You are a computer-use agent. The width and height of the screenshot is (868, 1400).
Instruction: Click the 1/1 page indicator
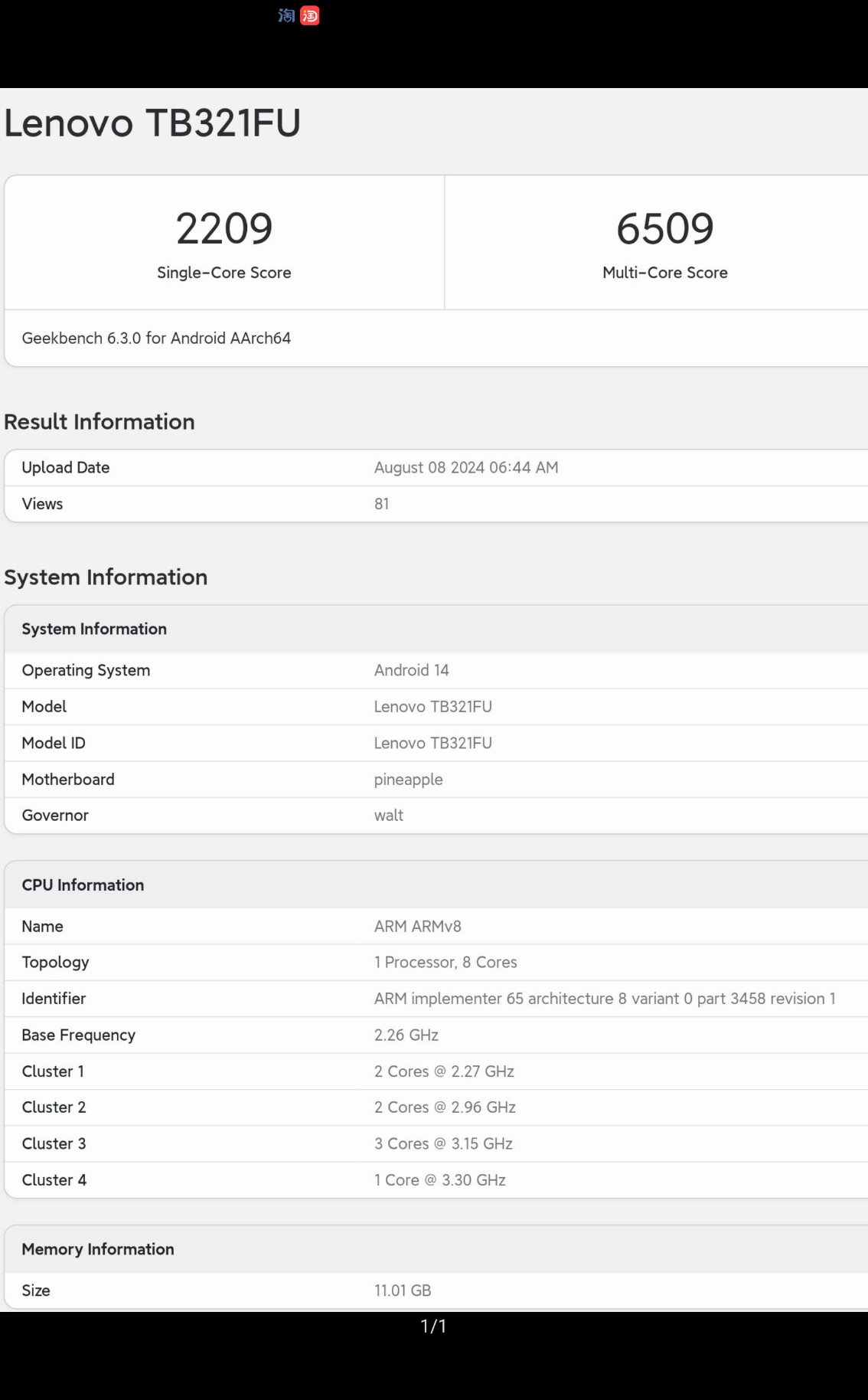[x=433, y=1326]
